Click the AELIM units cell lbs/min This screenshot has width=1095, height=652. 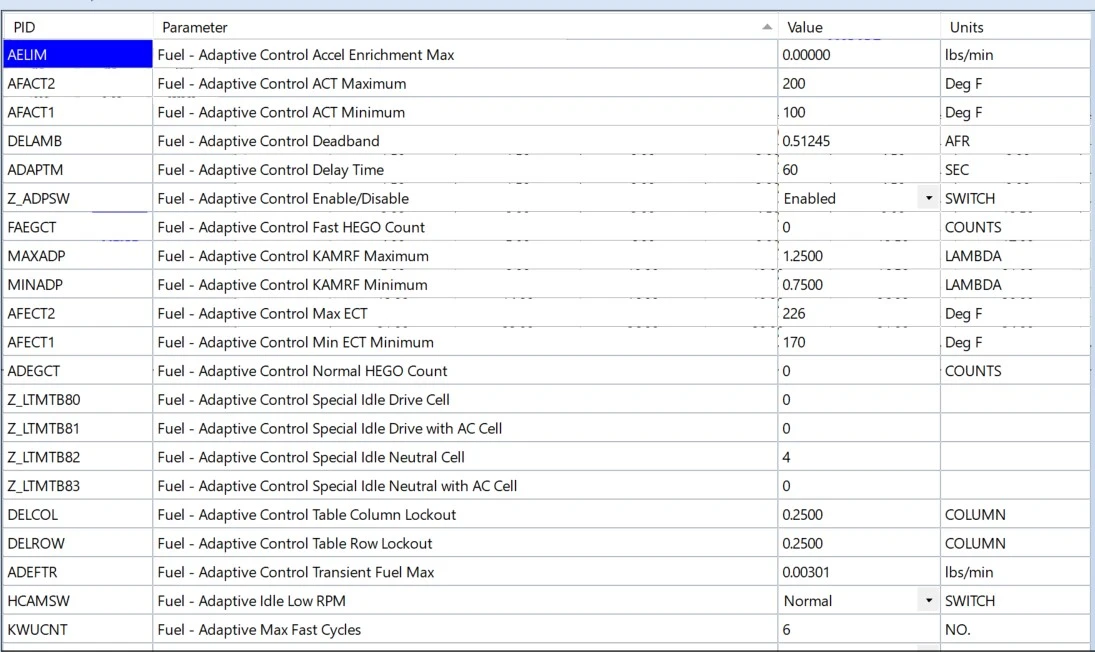1015,54
